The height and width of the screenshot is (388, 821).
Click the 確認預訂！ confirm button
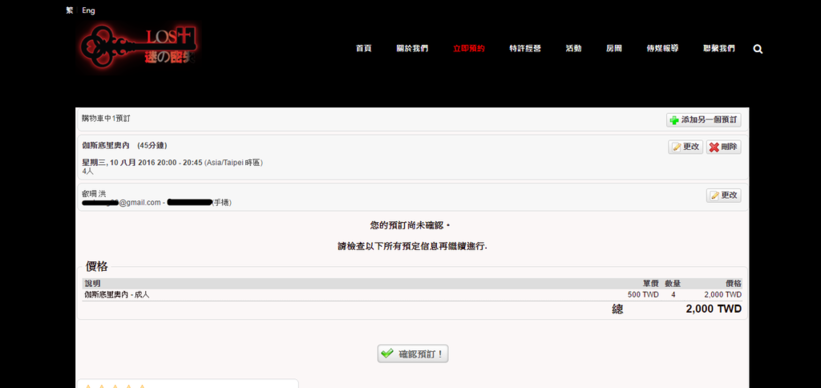(413, 354)
